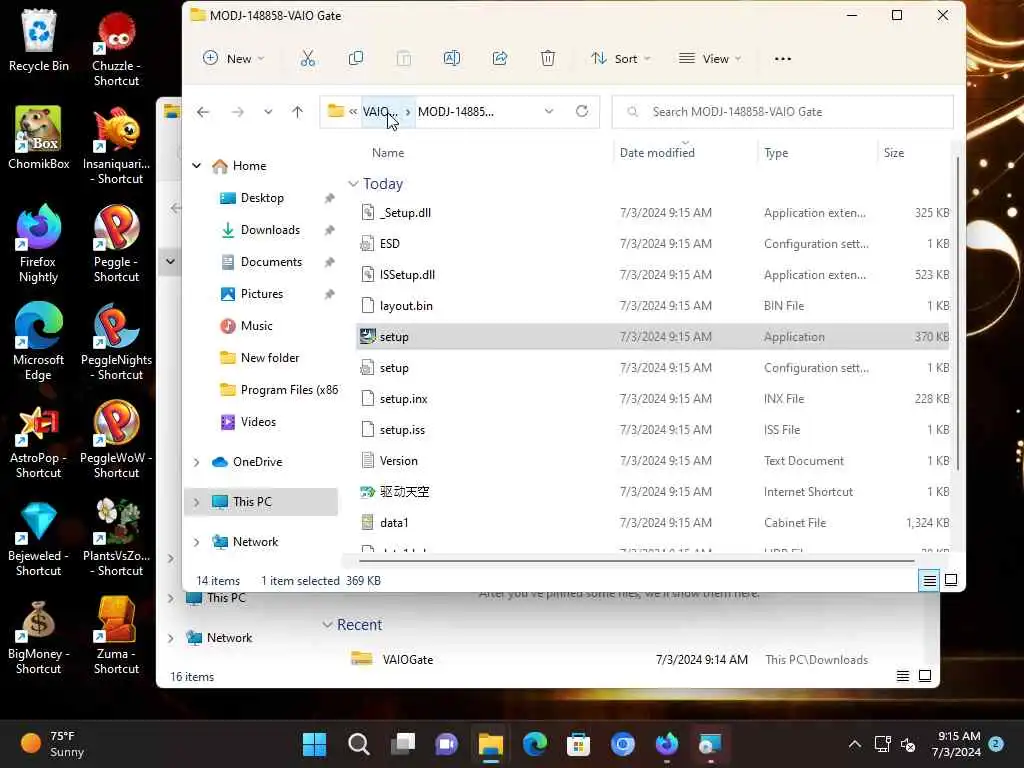Screen dimensions: 1024x768
Task: Open recent locations chevron next to forward arrow
Action: [x=268, y=112]
